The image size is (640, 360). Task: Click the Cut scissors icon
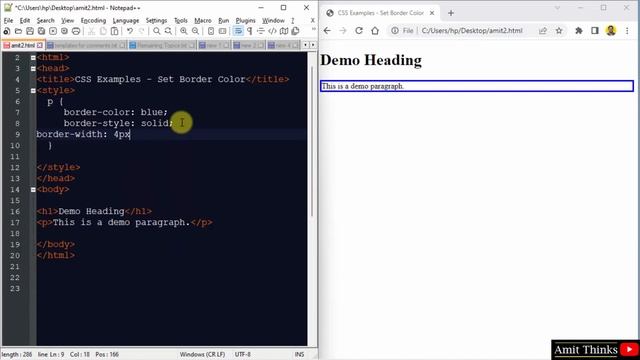click(x=91, y=31)
